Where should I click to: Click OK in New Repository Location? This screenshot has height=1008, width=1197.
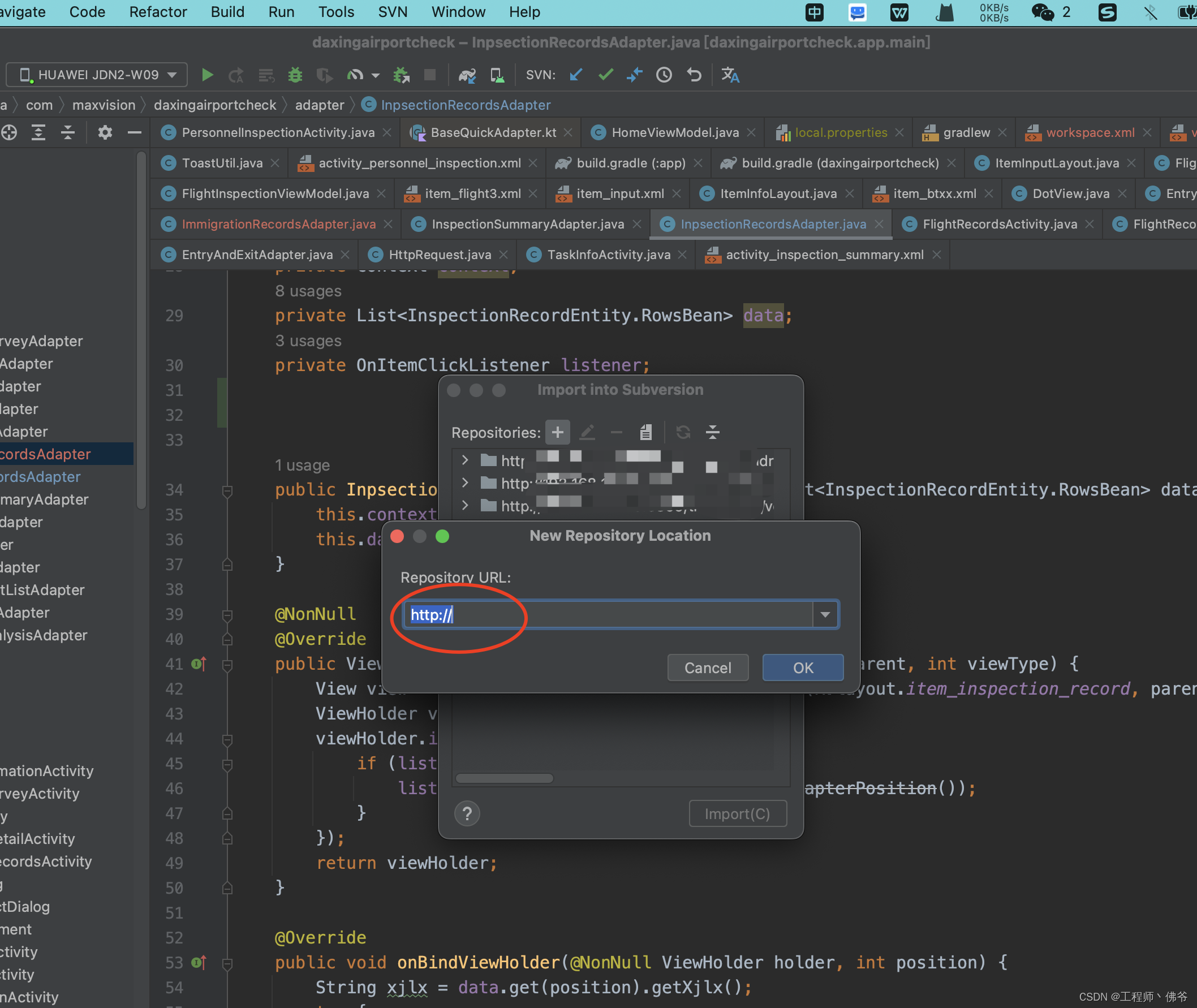coord(803,667)
